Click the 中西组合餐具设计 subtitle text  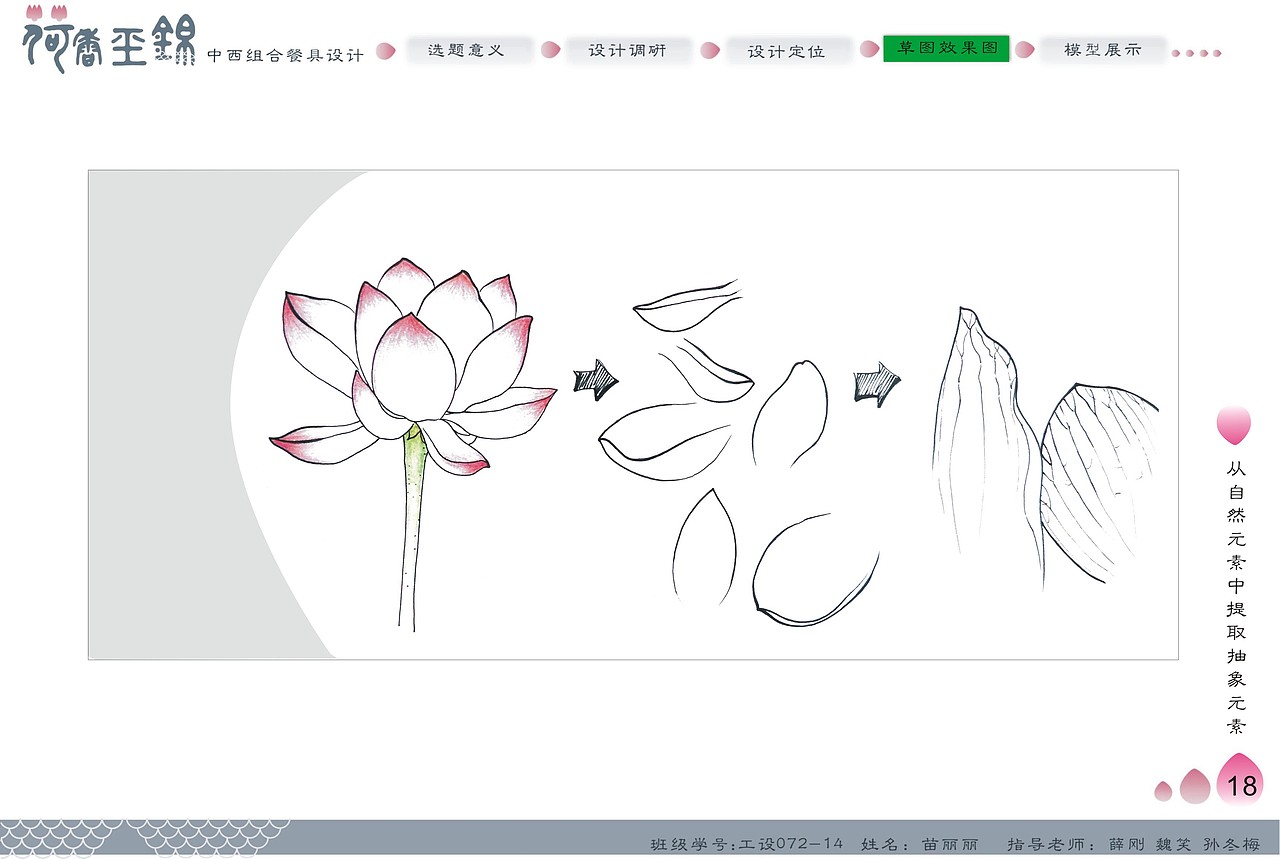coord(285,56)
